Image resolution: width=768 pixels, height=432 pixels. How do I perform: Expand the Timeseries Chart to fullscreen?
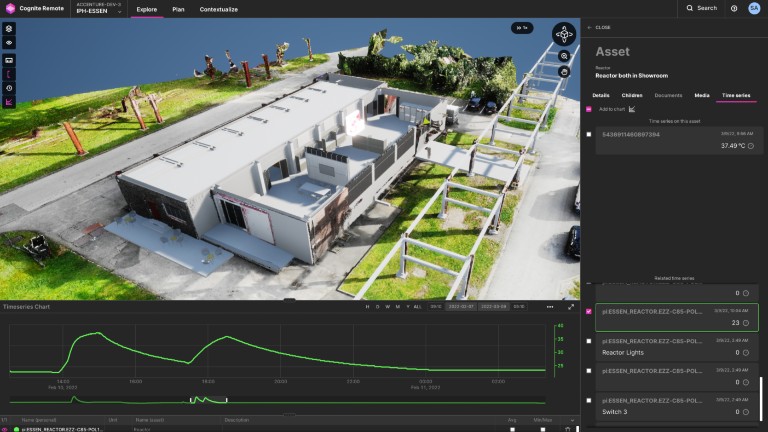571,307
